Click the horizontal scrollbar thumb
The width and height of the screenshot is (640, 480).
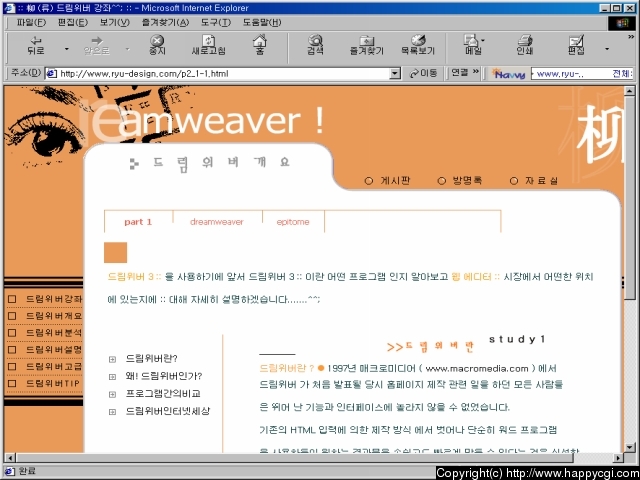pyautogui.click(x=294, y=458)
